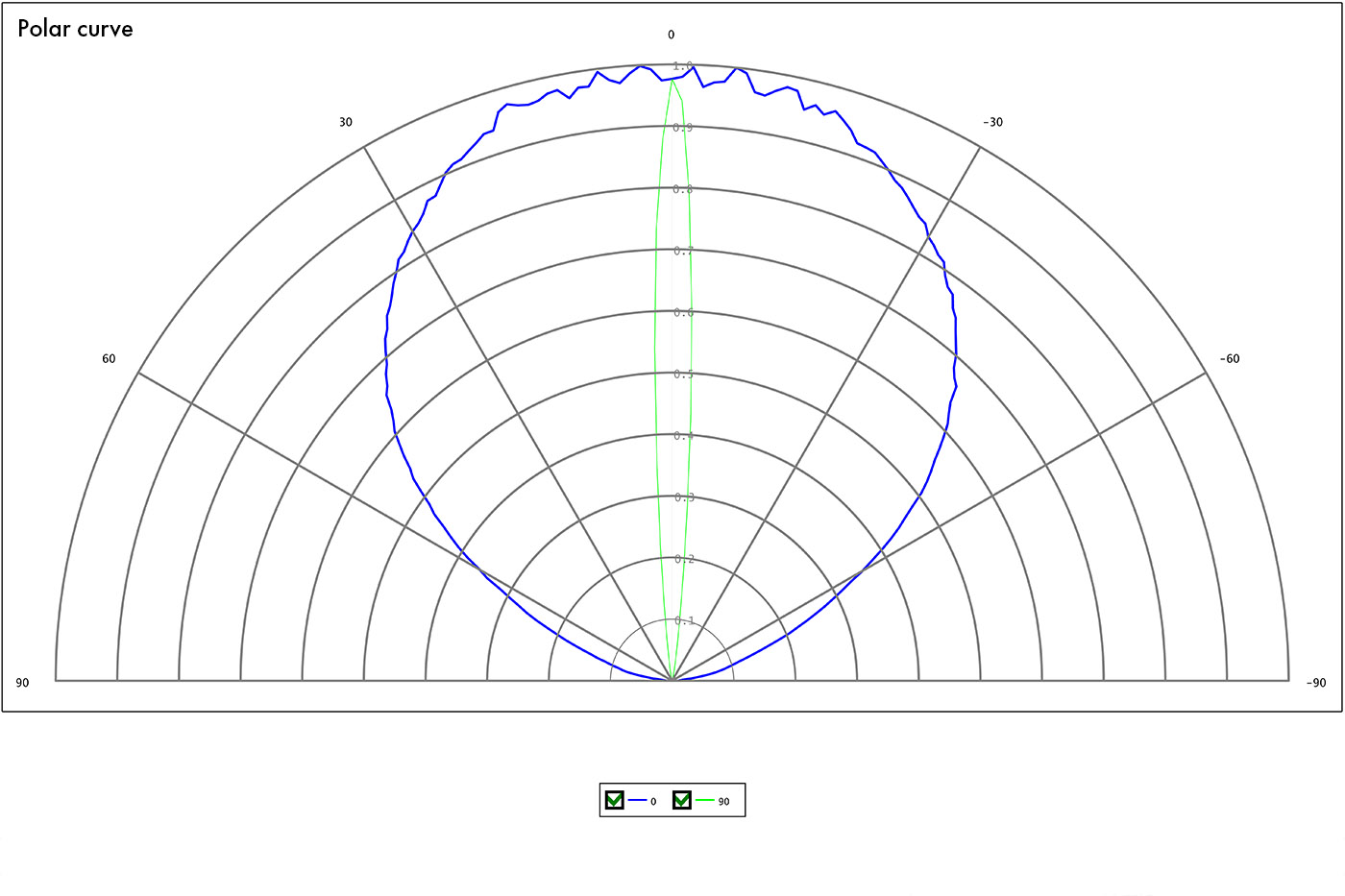Viewport: 1345px width, 896px height.
Task: Uncheck the blue 0 series checkbox
Action: (x=615, y=800)
